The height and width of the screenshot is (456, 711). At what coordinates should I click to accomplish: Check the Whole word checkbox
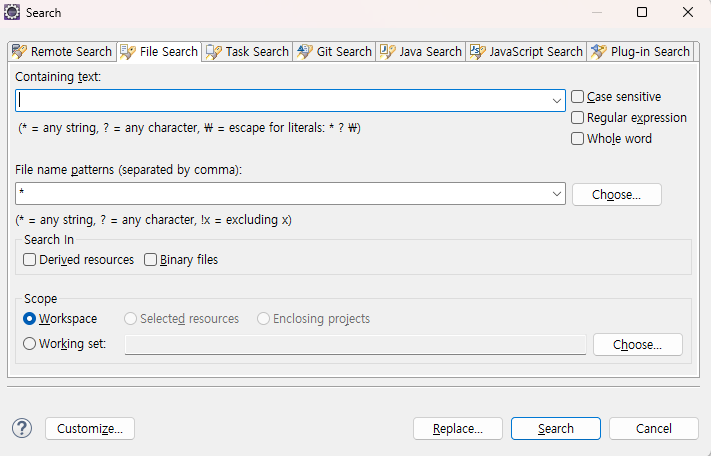(578, 139)
